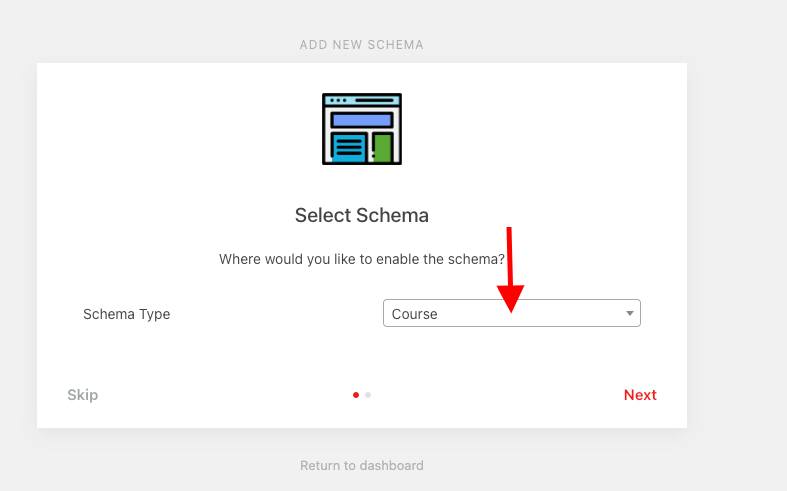Click the black lines inside blue block
This screenshot has height=491, width=787.
(349, 148)
